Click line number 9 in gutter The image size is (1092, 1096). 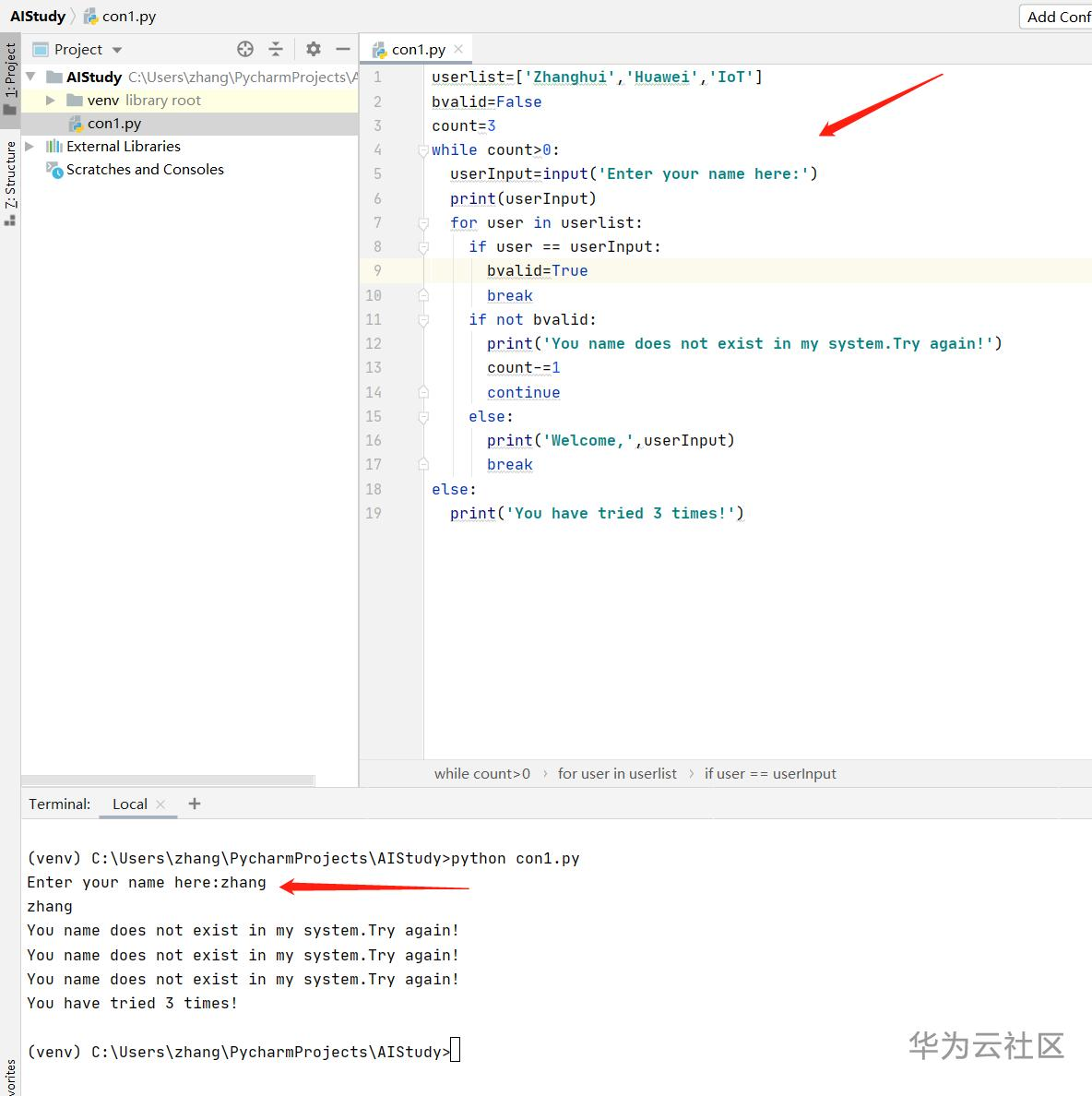pyautogui.click(x=377, y=270)
